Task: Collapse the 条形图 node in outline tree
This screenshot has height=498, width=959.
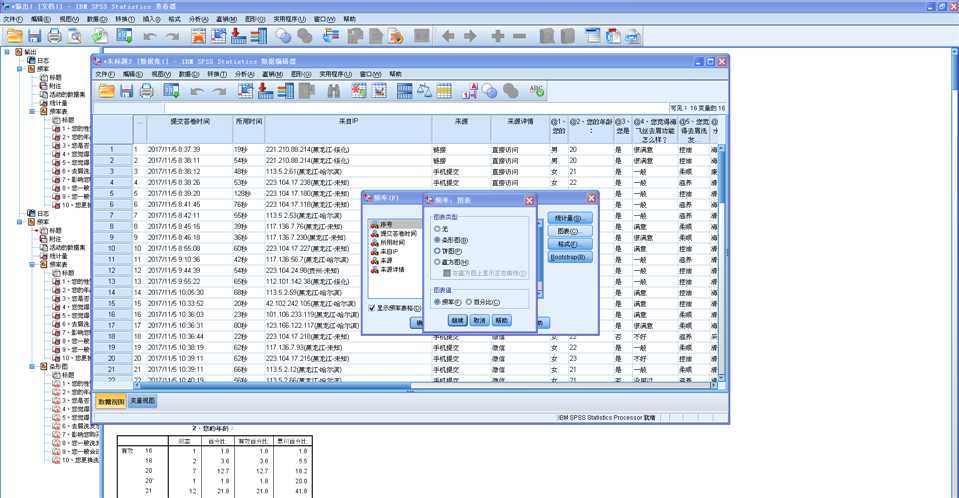Action: point(32,366)
